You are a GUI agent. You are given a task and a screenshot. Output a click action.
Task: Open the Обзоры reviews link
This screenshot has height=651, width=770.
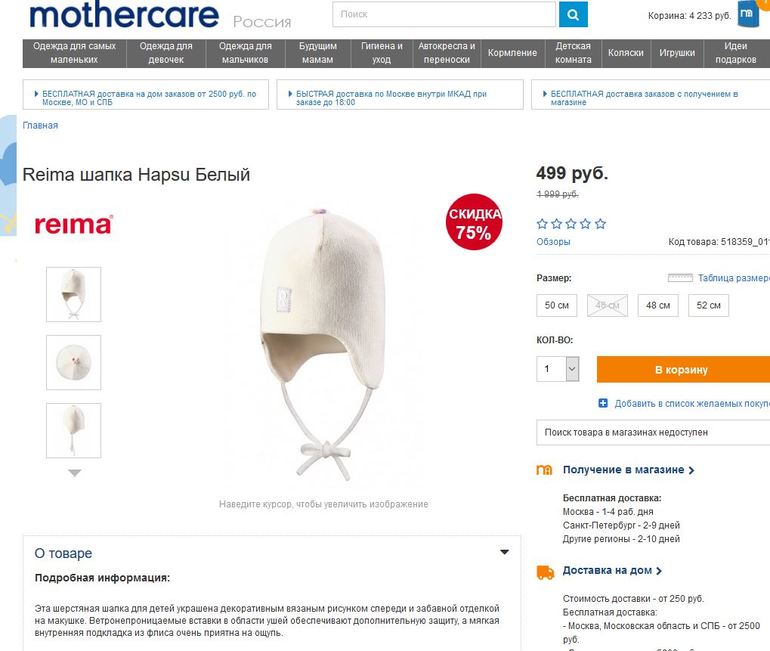point(553,242)
